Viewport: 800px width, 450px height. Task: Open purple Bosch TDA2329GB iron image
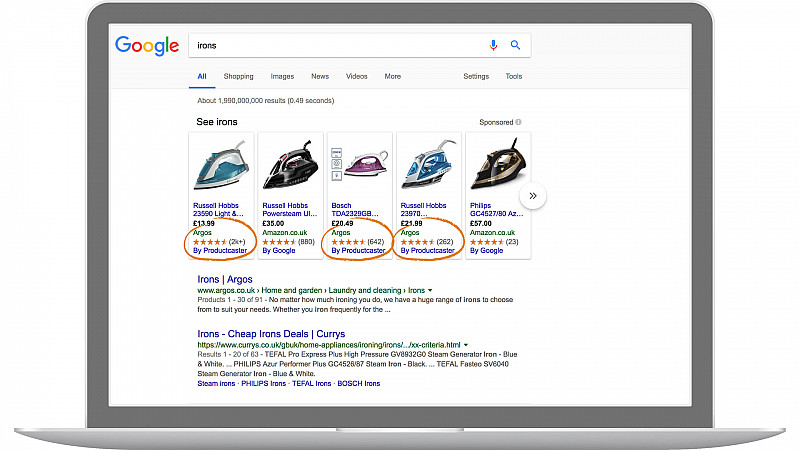(360, 165)
